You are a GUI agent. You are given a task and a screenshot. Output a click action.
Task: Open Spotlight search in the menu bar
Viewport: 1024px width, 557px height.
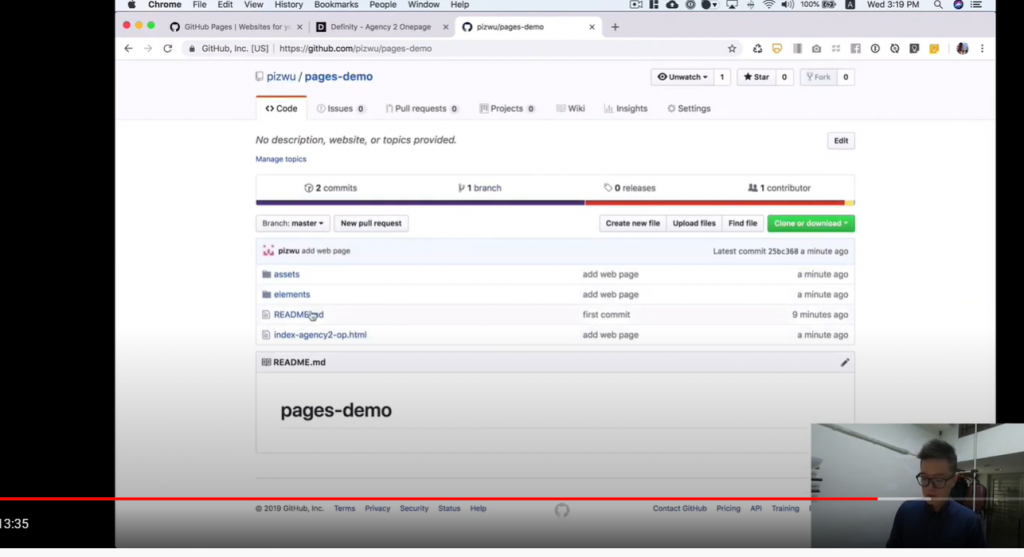(x=938, y=5)
